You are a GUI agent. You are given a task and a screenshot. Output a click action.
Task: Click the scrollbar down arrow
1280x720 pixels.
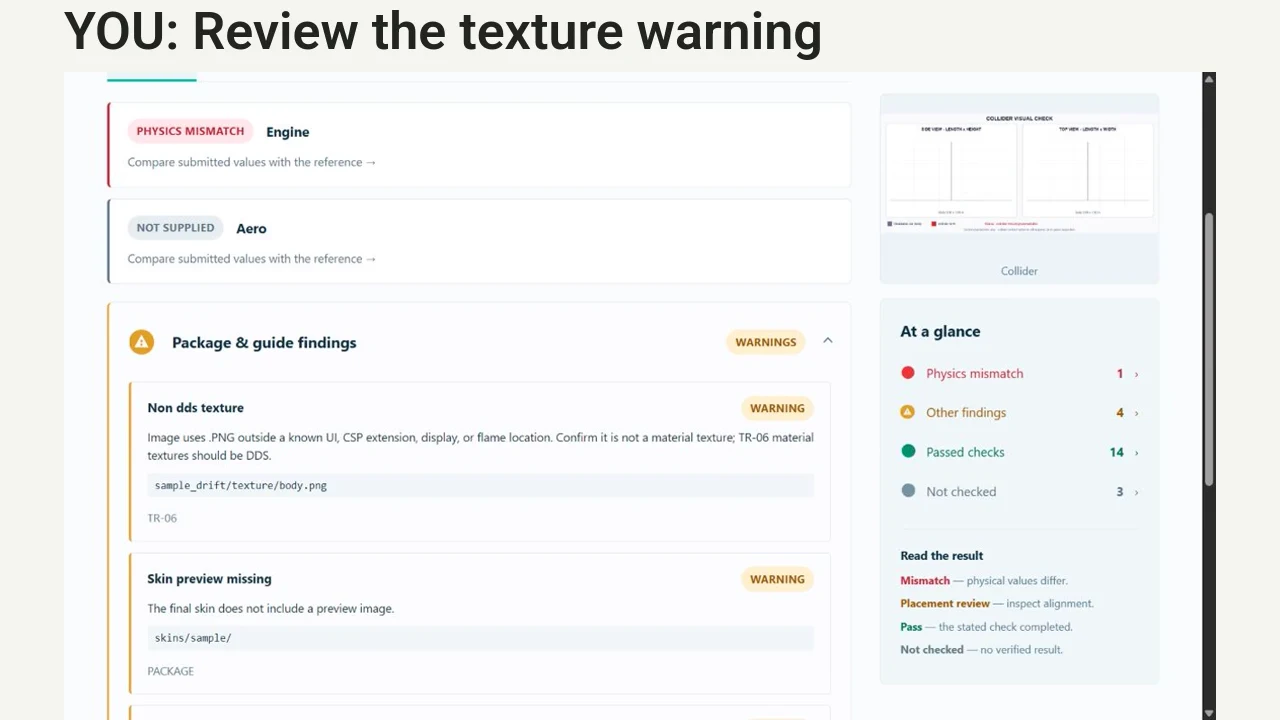click(1209, 713)
